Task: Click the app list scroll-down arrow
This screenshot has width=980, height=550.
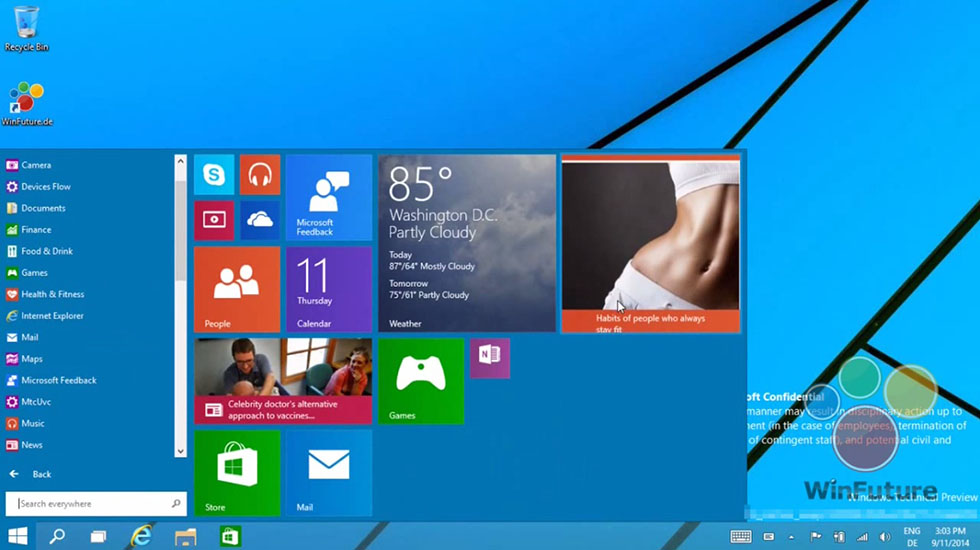Action: click(x=181, y=451)
